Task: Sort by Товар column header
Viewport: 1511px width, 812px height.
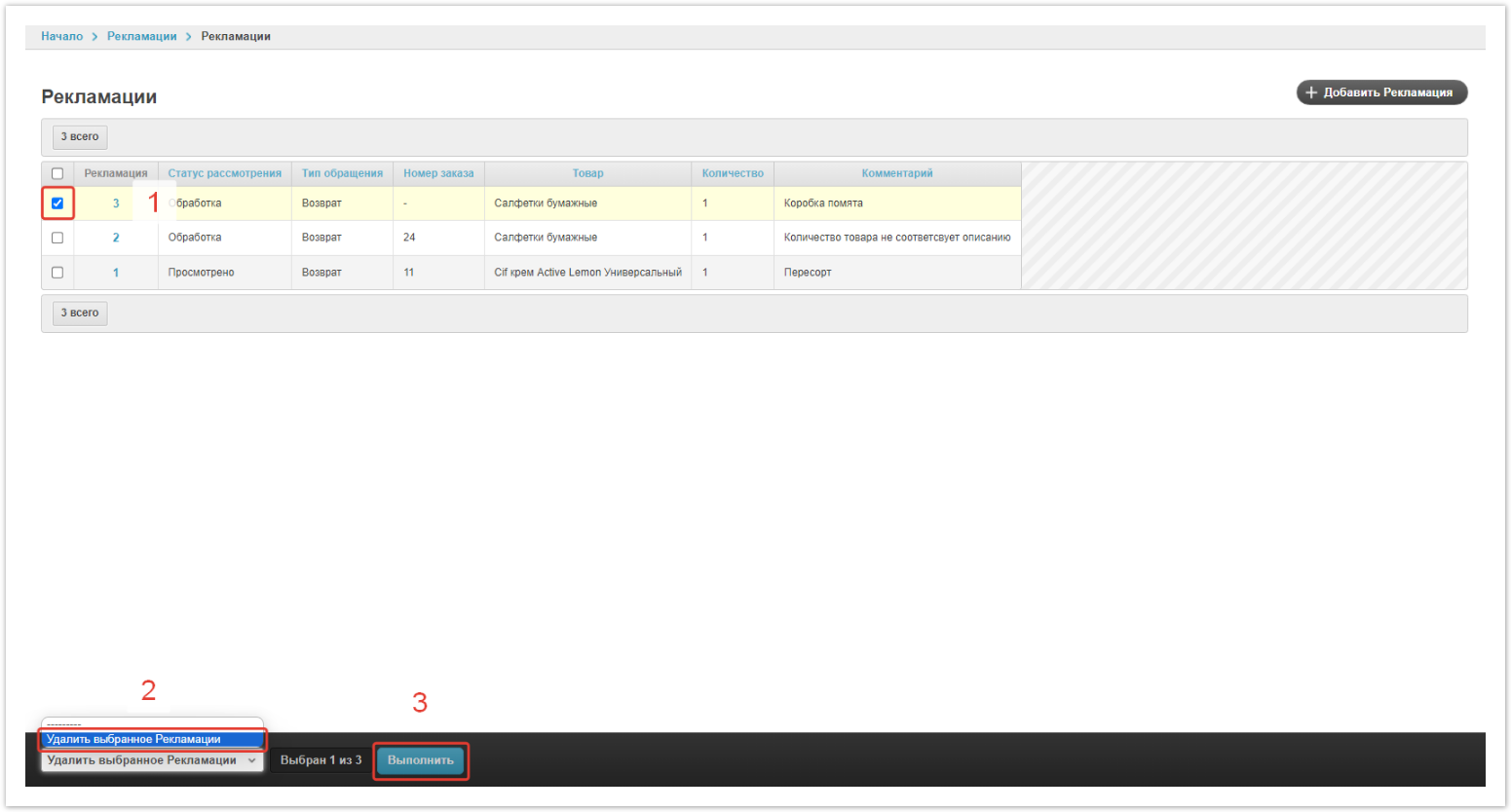Action: coord(587,173)
